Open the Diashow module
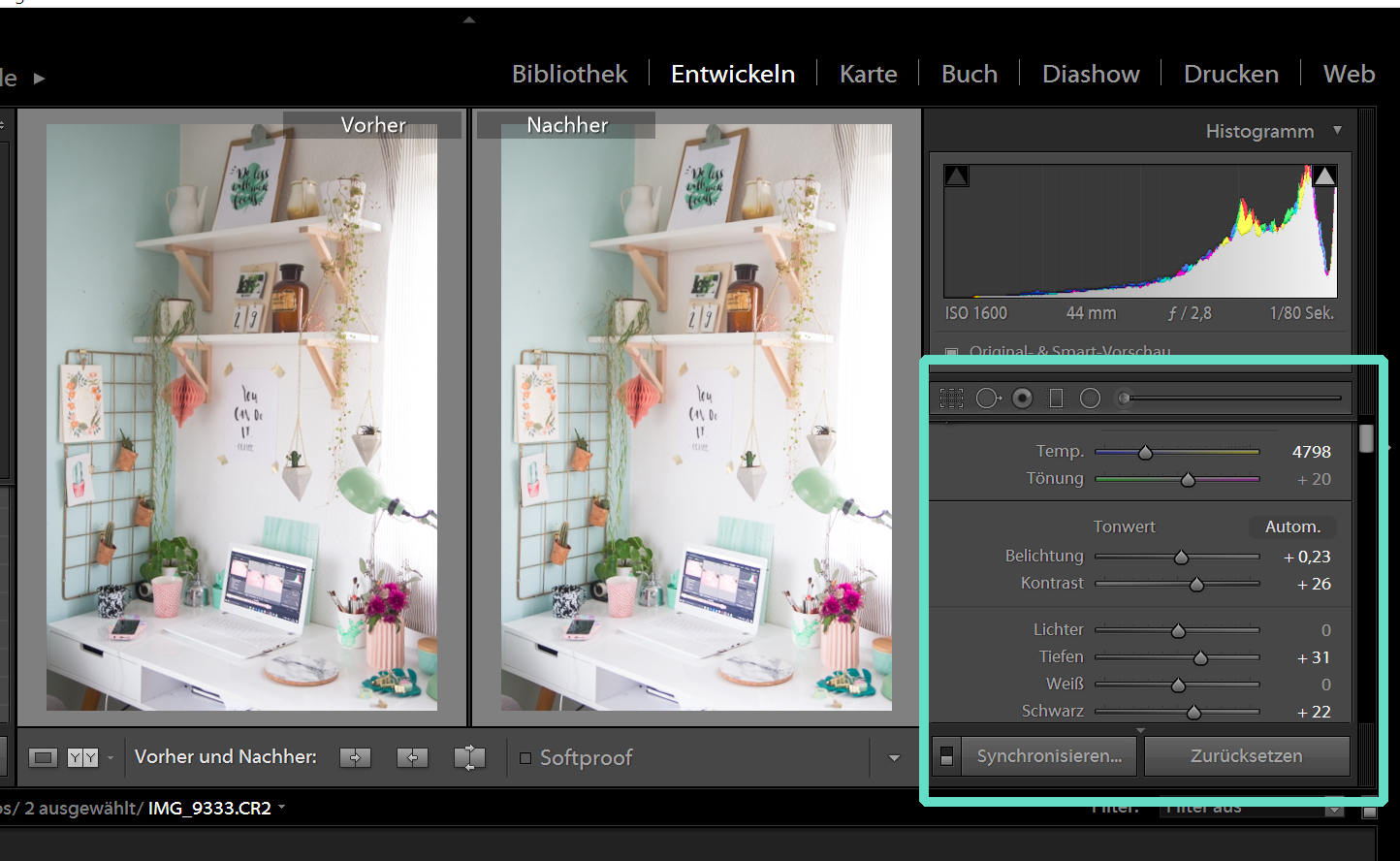This screenshot has width=1400, height=861. pos(1090,75)
